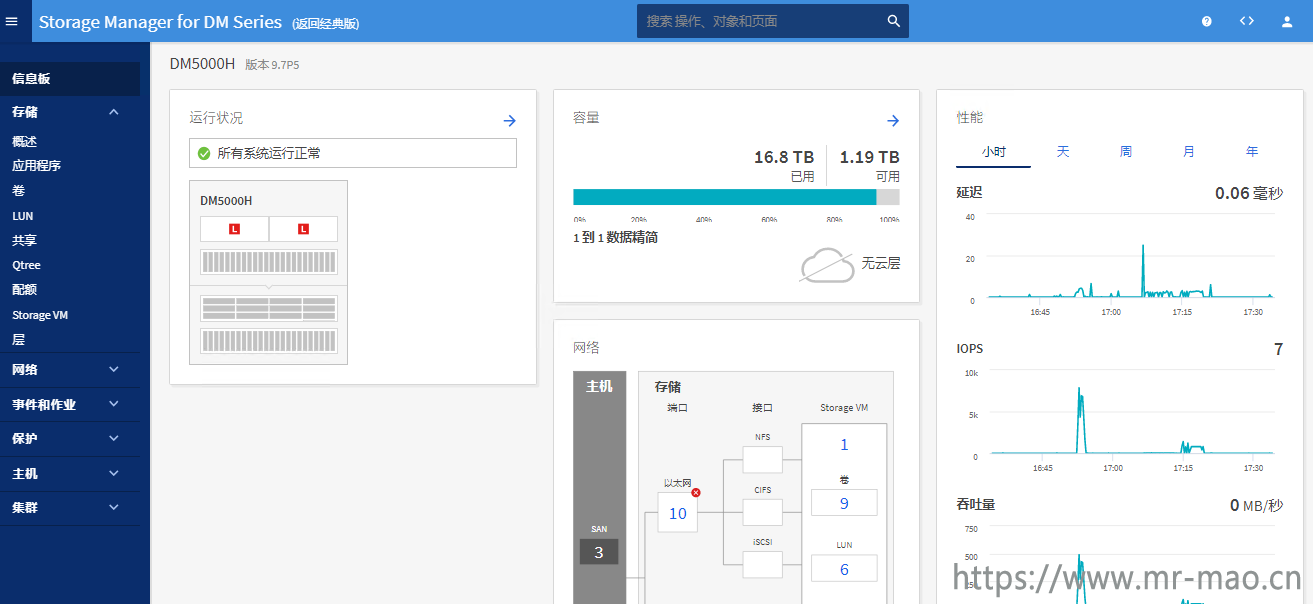Focus the search operations input field
Viewport: 1313px width, 604px height.
[762, 21]
